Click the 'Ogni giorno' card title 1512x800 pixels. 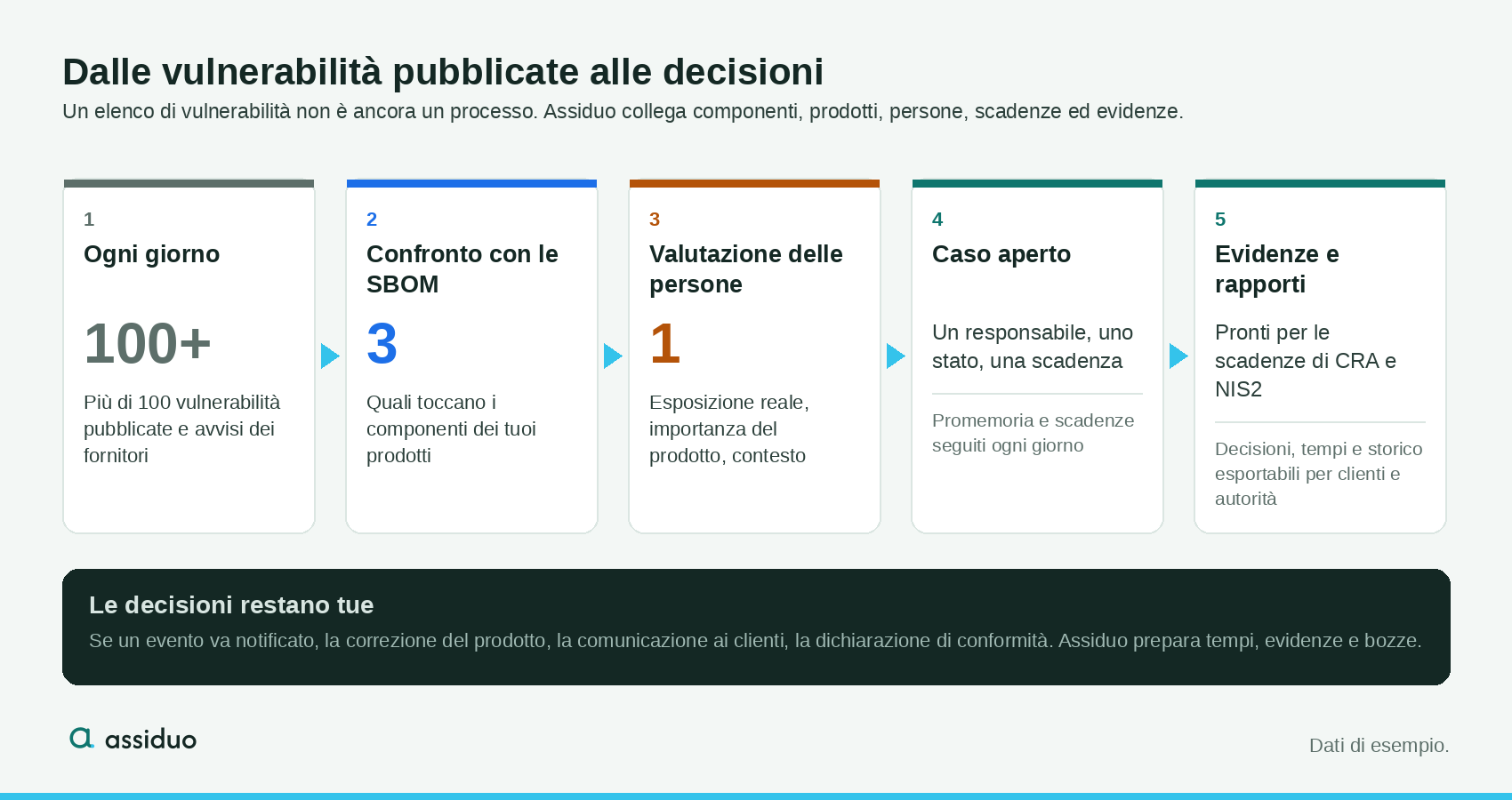pos(151,254)
